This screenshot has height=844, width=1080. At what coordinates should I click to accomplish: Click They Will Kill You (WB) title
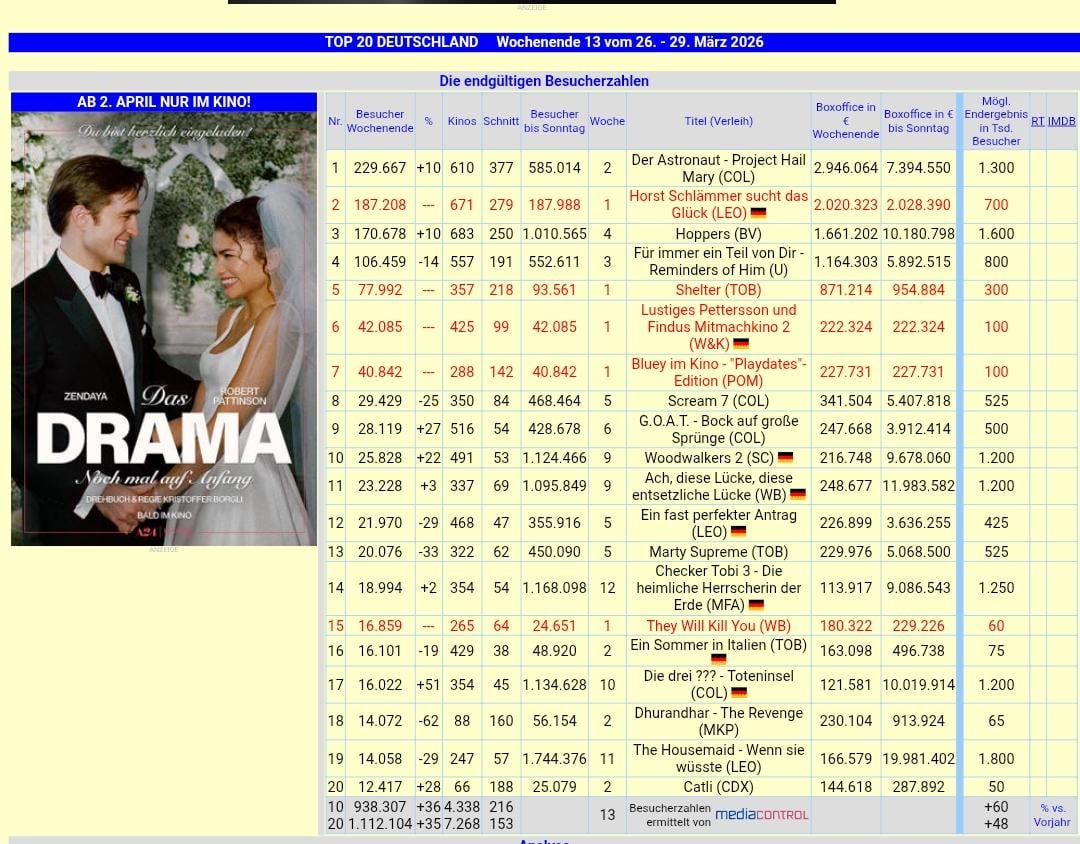click(718, 626)
